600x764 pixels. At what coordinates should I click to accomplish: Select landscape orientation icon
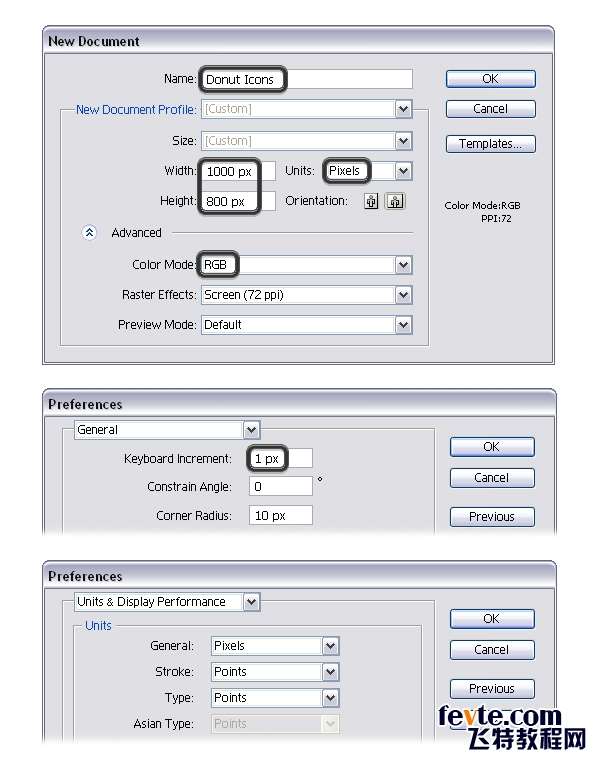pyautogui.click(x=395, y=201)
